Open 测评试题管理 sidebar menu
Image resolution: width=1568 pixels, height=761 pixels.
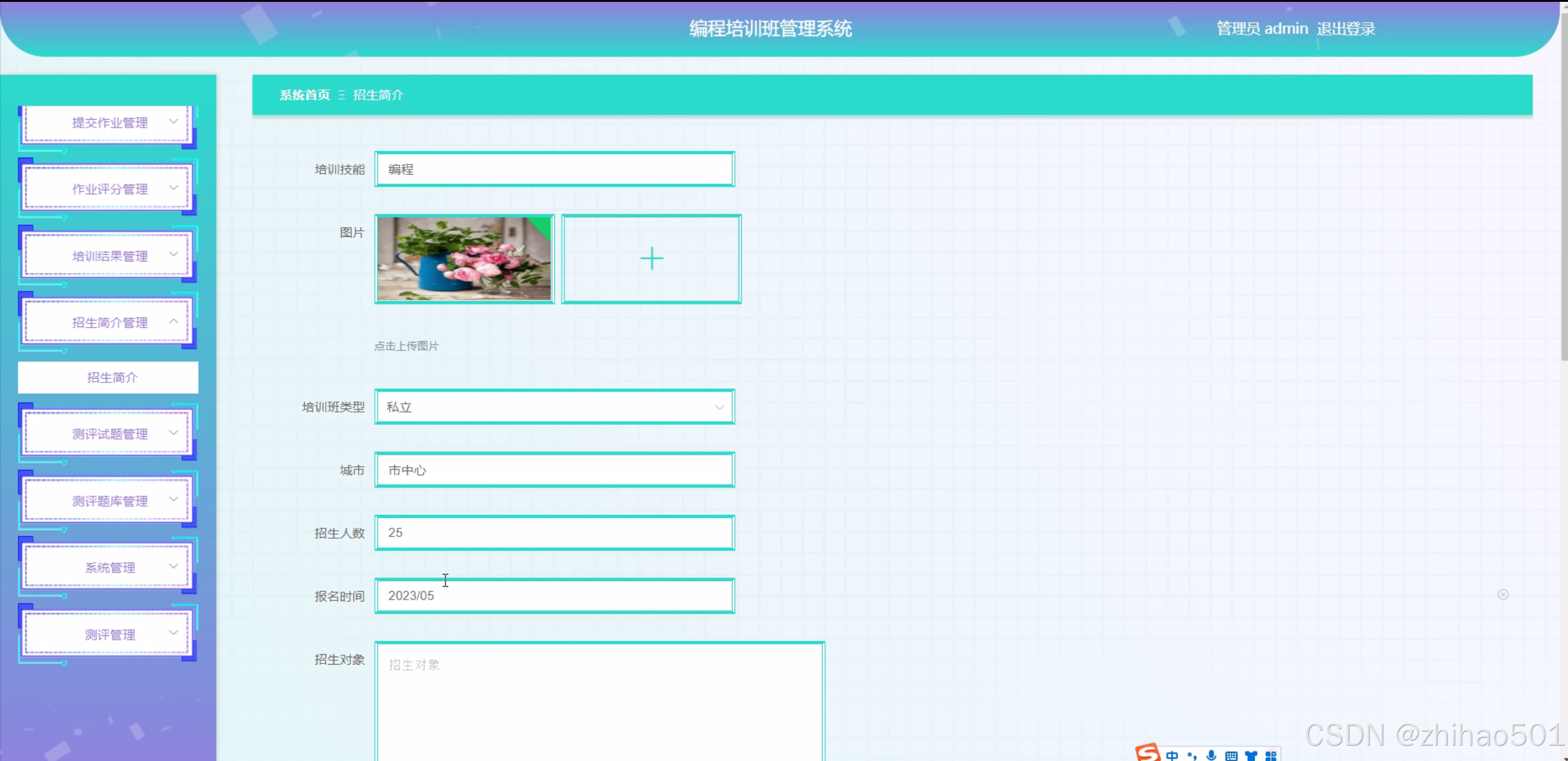pyautogui.click(x=107, y=434)
